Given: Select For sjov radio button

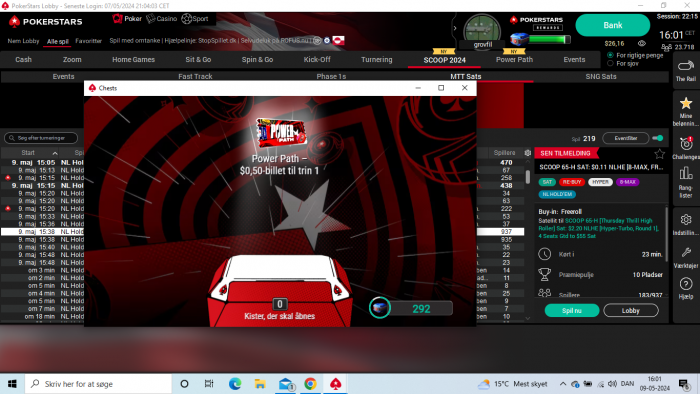Looking at the screenshot, I should tap(610, 63).
